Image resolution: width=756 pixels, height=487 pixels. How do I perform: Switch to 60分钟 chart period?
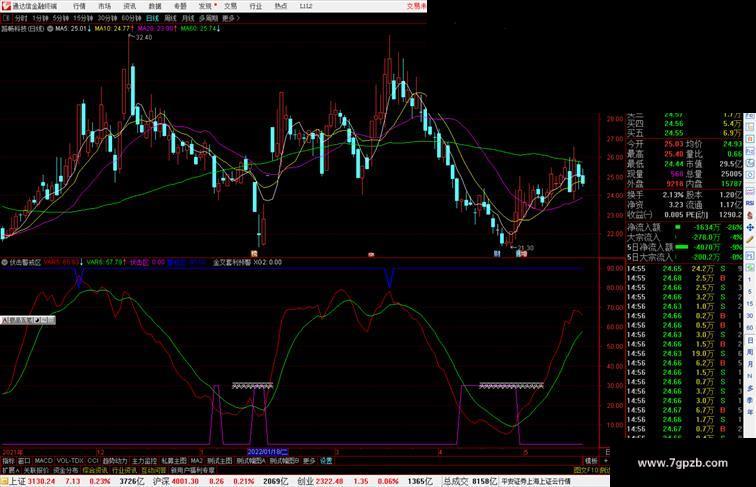click(131, 18)
